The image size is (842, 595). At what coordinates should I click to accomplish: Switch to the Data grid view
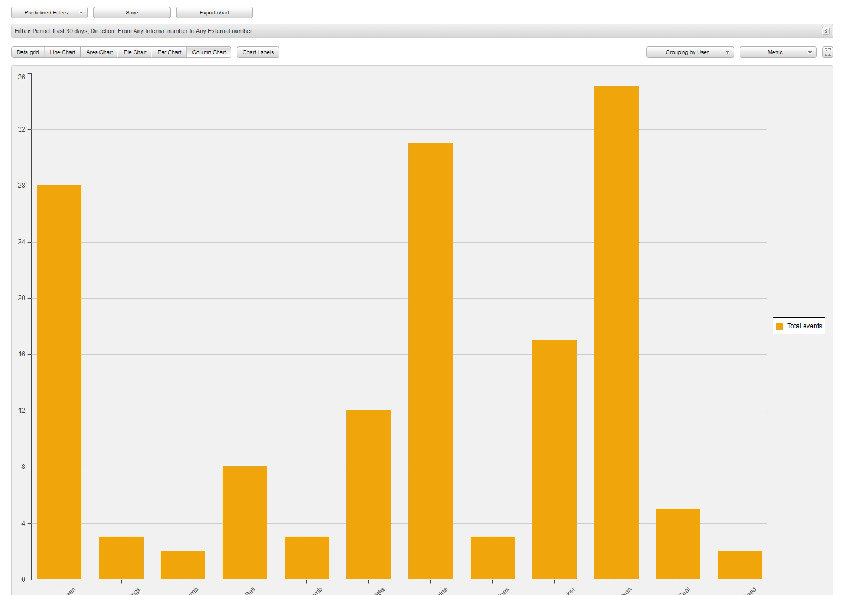[28, 52]
